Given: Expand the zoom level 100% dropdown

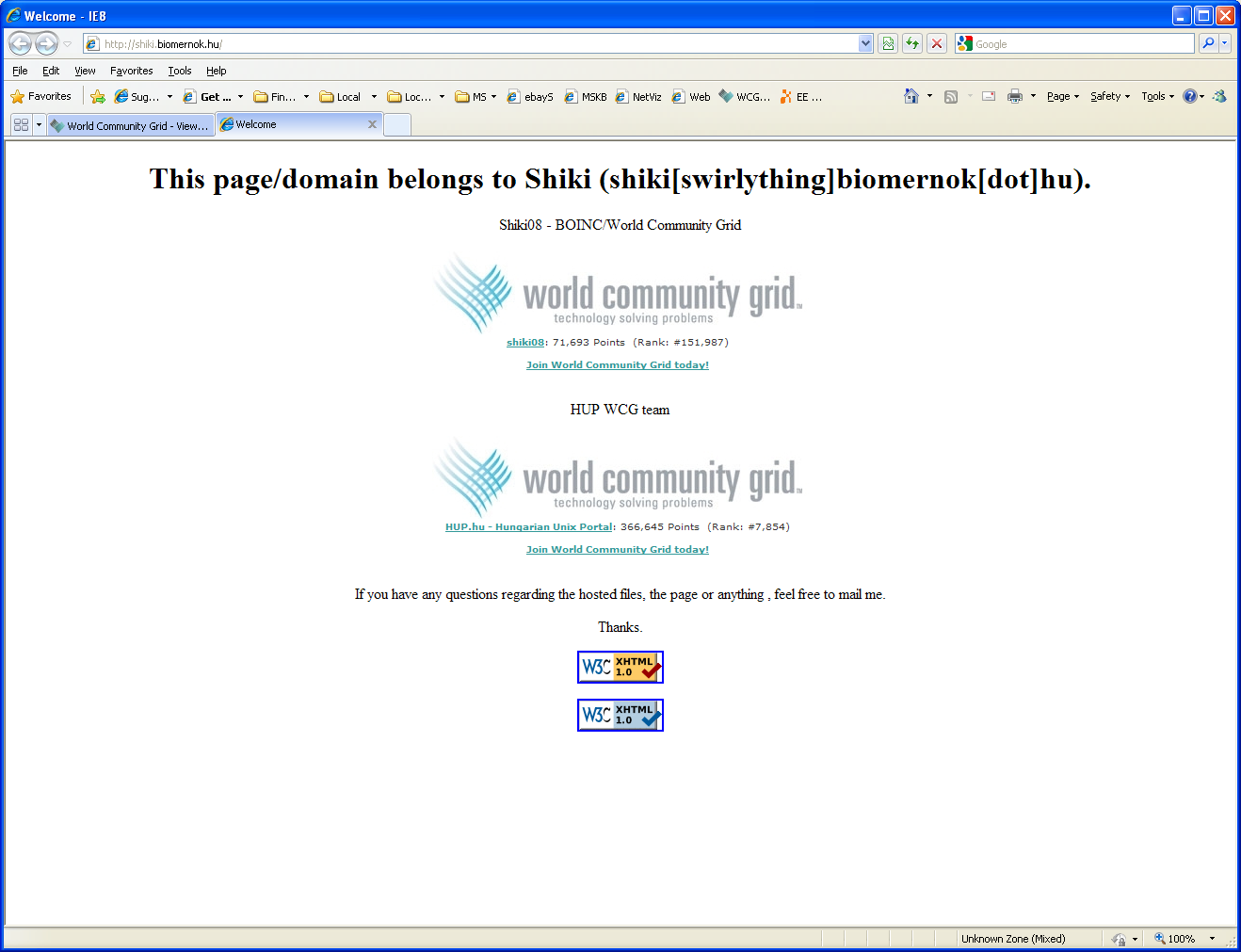Looking at the screenshot, I should click(x=1212, y=939).
